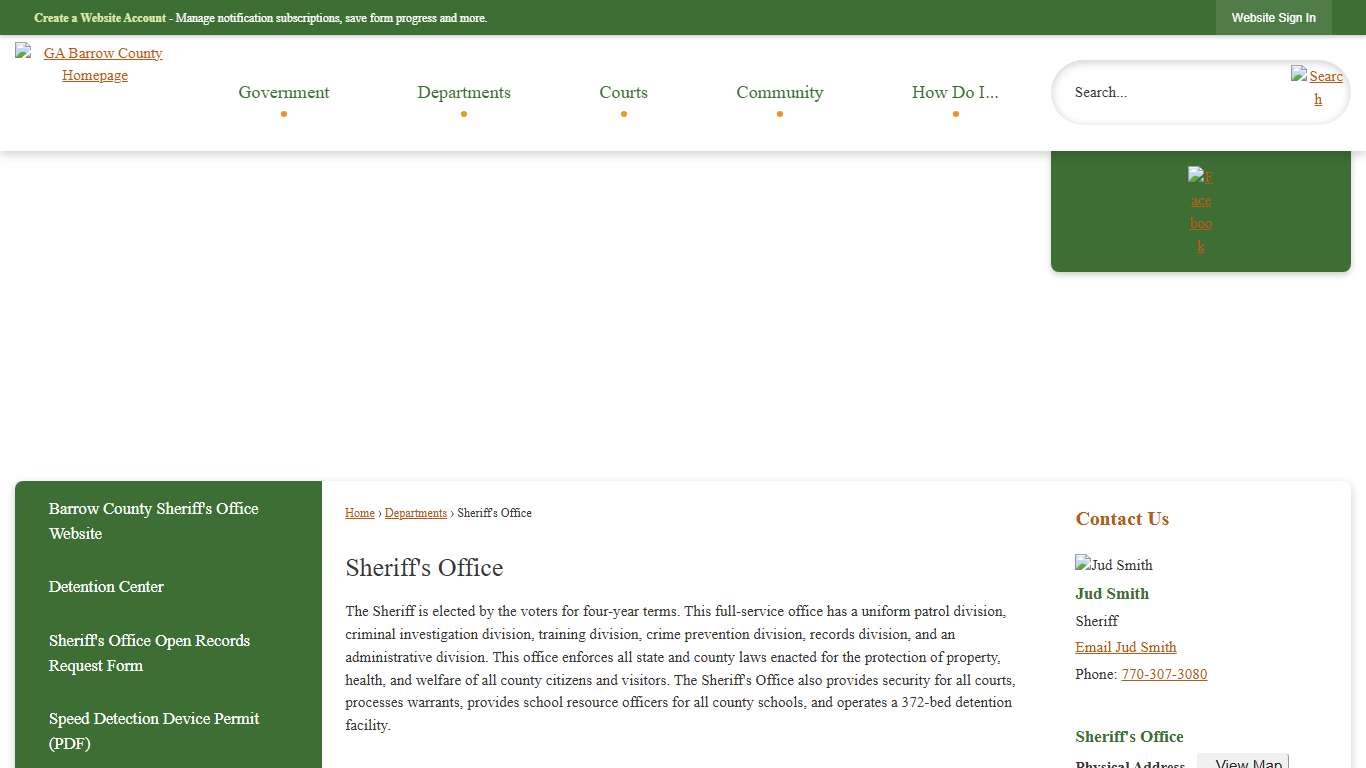
Task: Select the Courts menu item
Action: click(x=623, y=92)
